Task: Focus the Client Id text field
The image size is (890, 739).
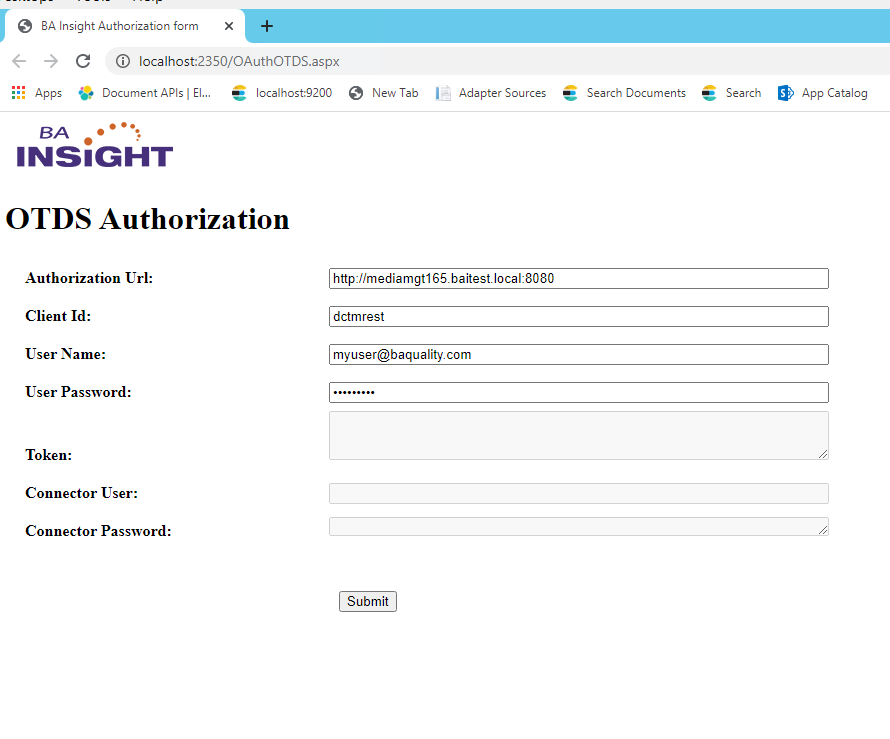Action: (x=578, y=317)
